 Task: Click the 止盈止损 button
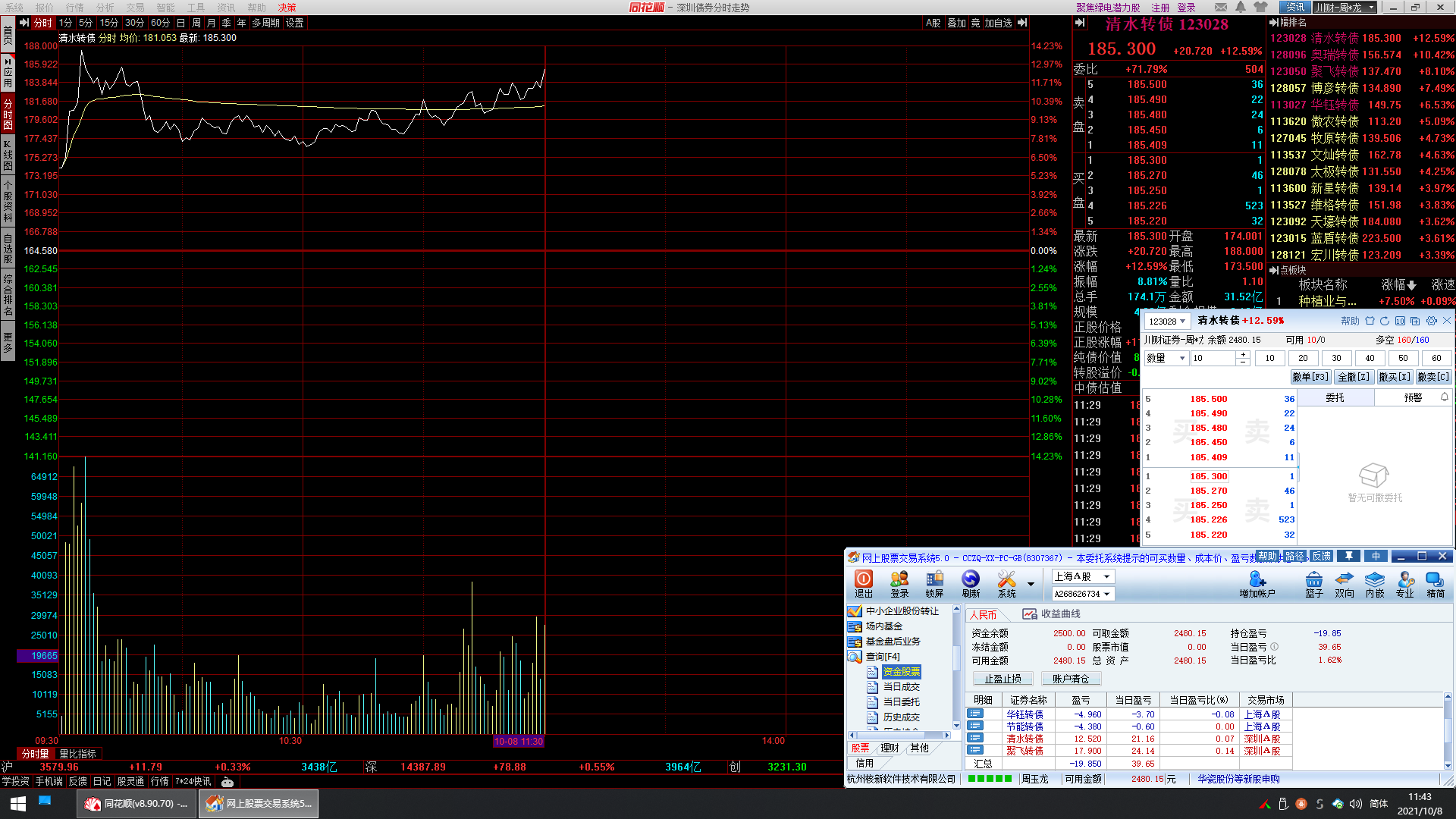click(1003, 679)
